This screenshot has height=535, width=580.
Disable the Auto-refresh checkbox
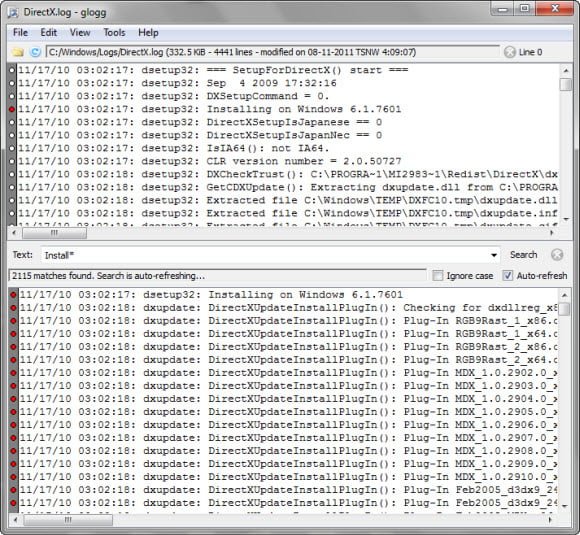click(508, 276)
